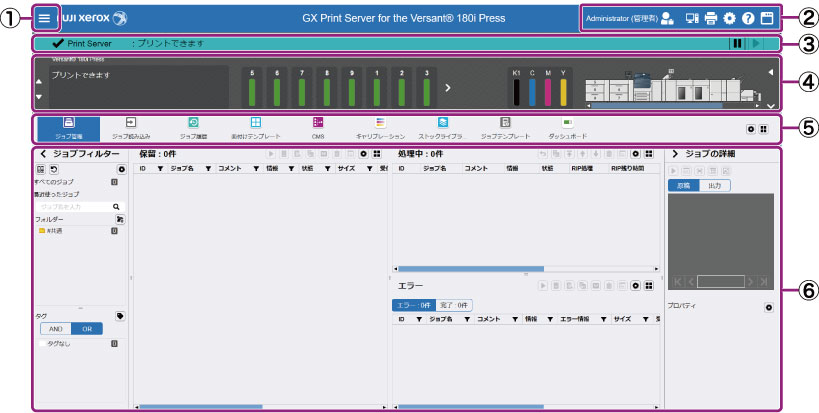819x413 pixels.
Task: Click the K1 black toner level
Action: point(517,88)
